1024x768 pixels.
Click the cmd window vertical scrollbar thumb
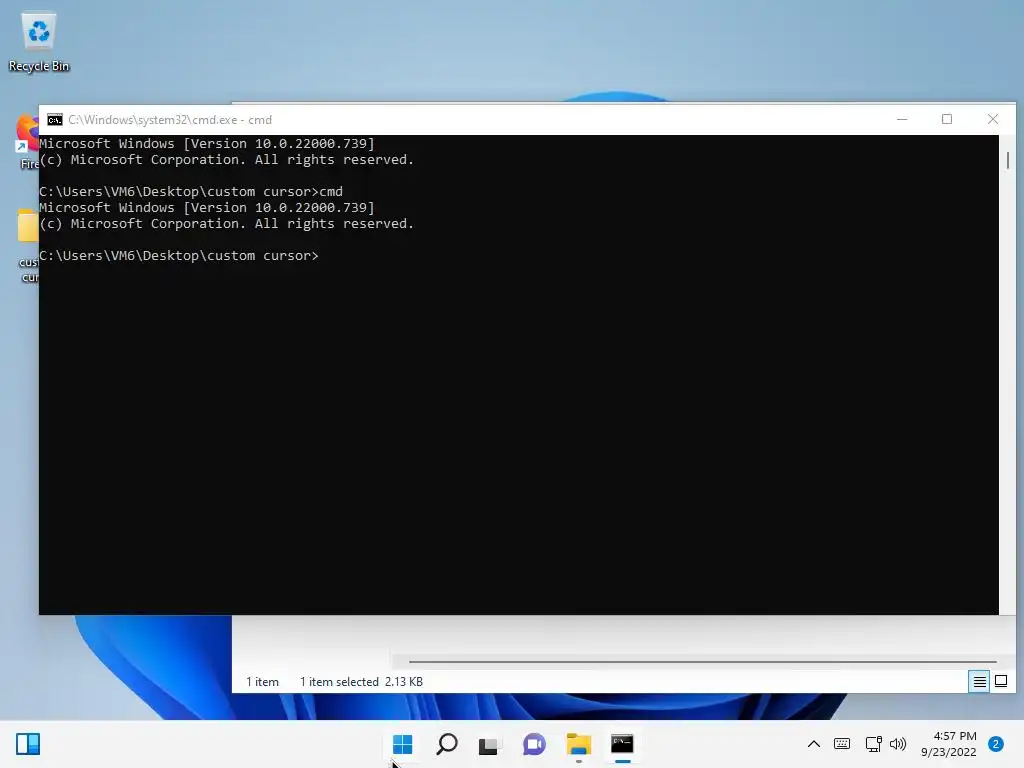[x=1008, y=160]
